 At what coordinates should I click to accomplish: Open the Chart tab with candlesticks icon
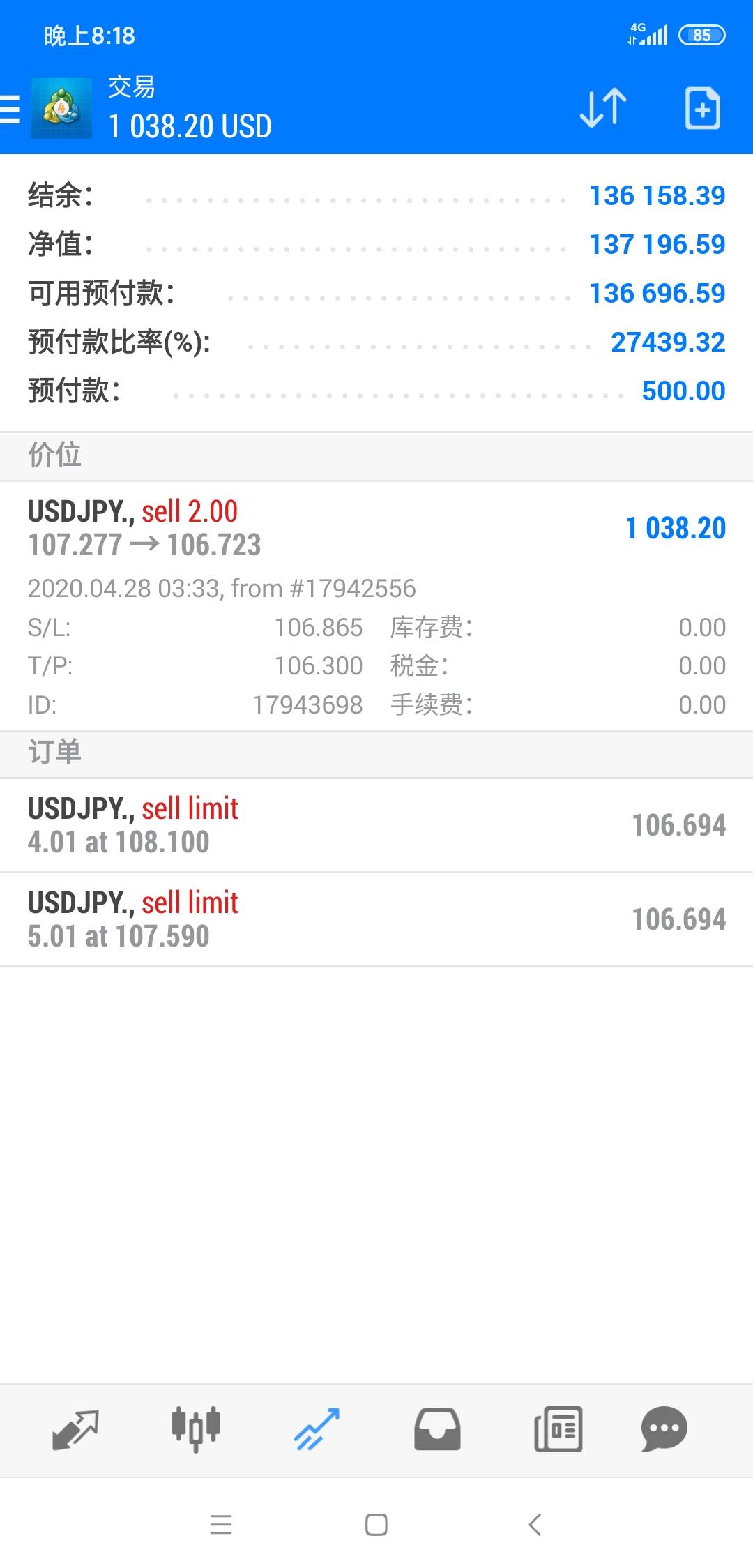pos(196,1428)
